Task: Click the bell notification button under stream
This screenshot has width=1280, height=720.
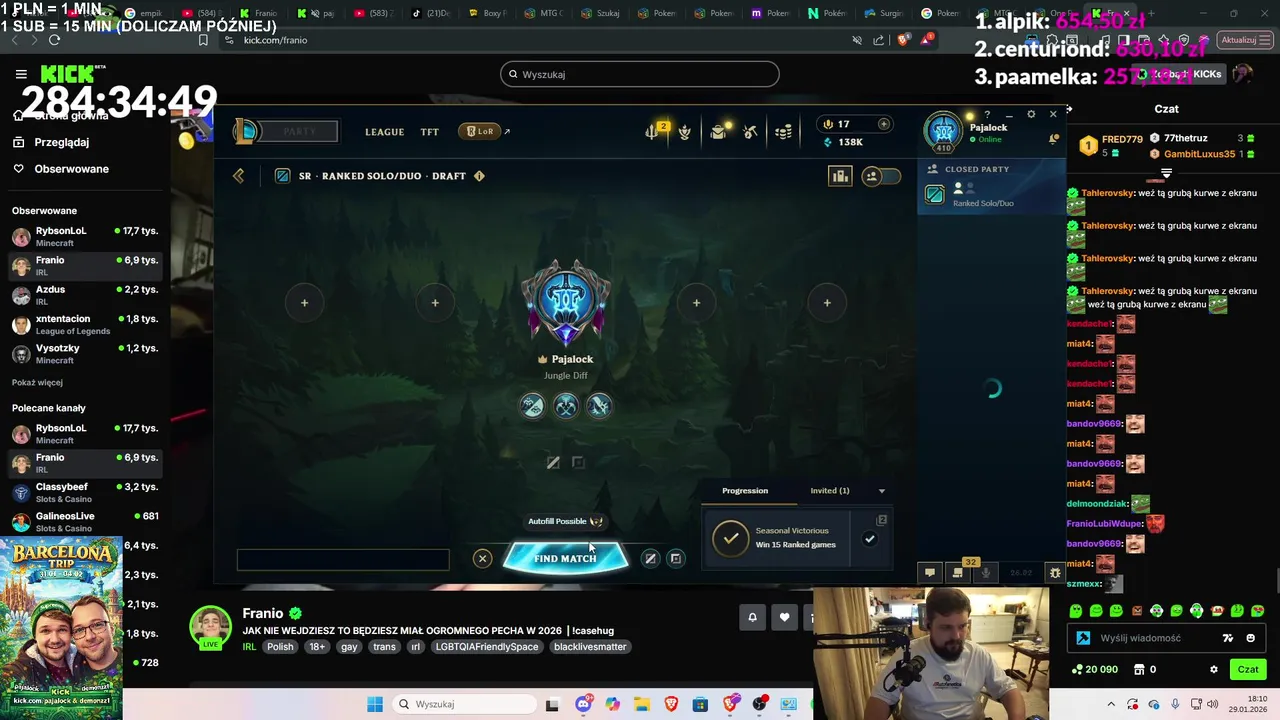Action: (752, 617)
